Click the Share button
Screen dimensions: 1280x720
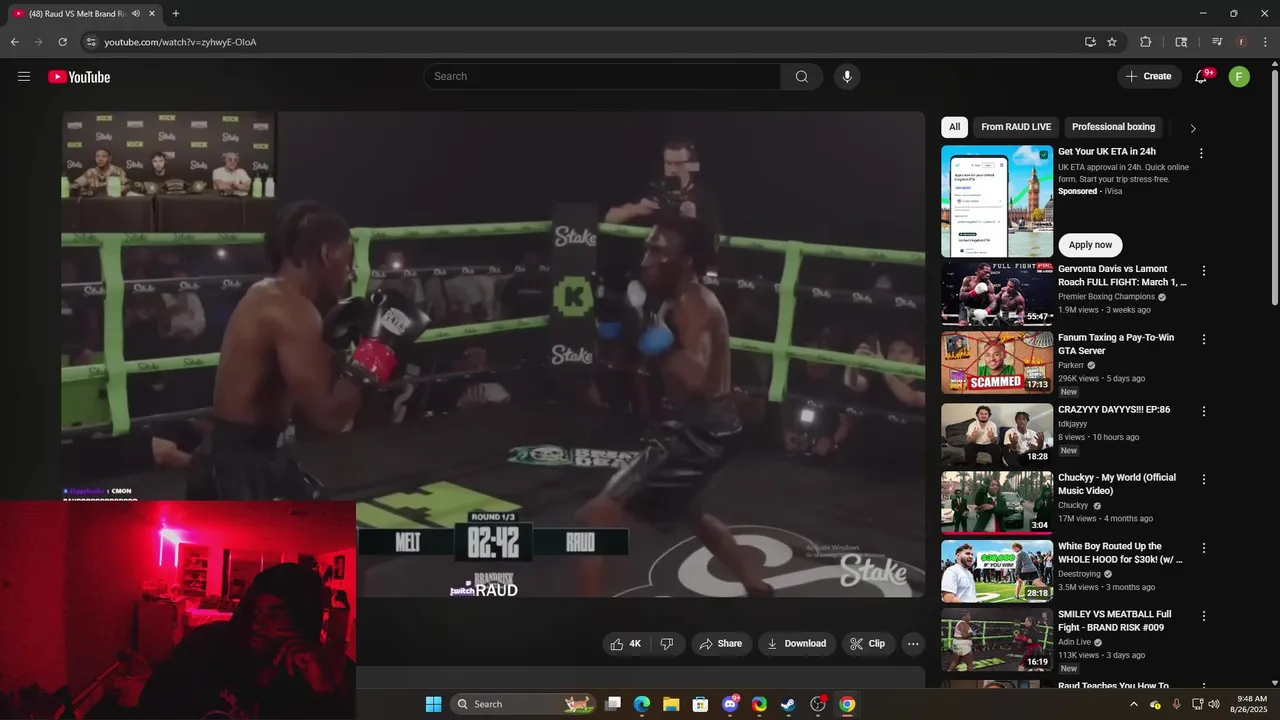[x=720, y=644]
